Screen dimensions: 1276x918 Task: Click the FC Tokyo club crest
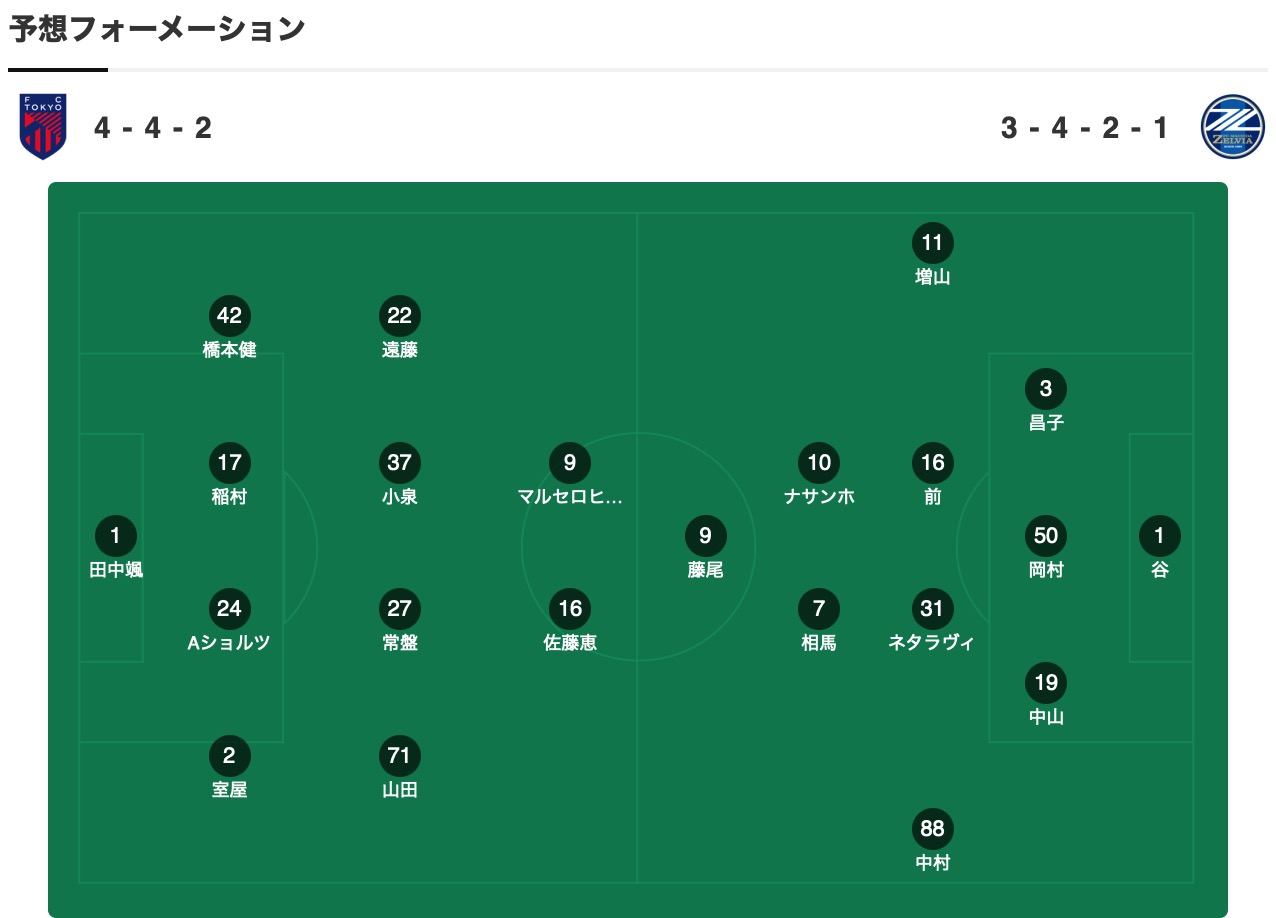click(43, 127)
